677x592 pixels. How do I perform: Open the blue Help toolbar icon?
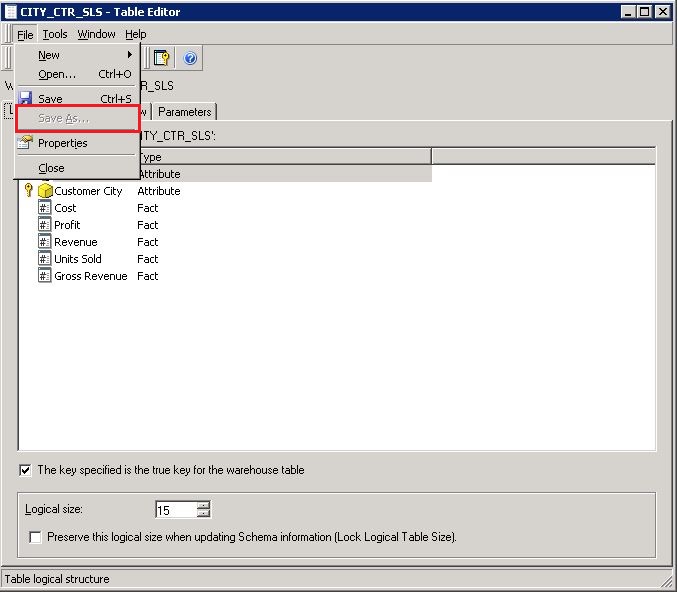tap(190, 57)
